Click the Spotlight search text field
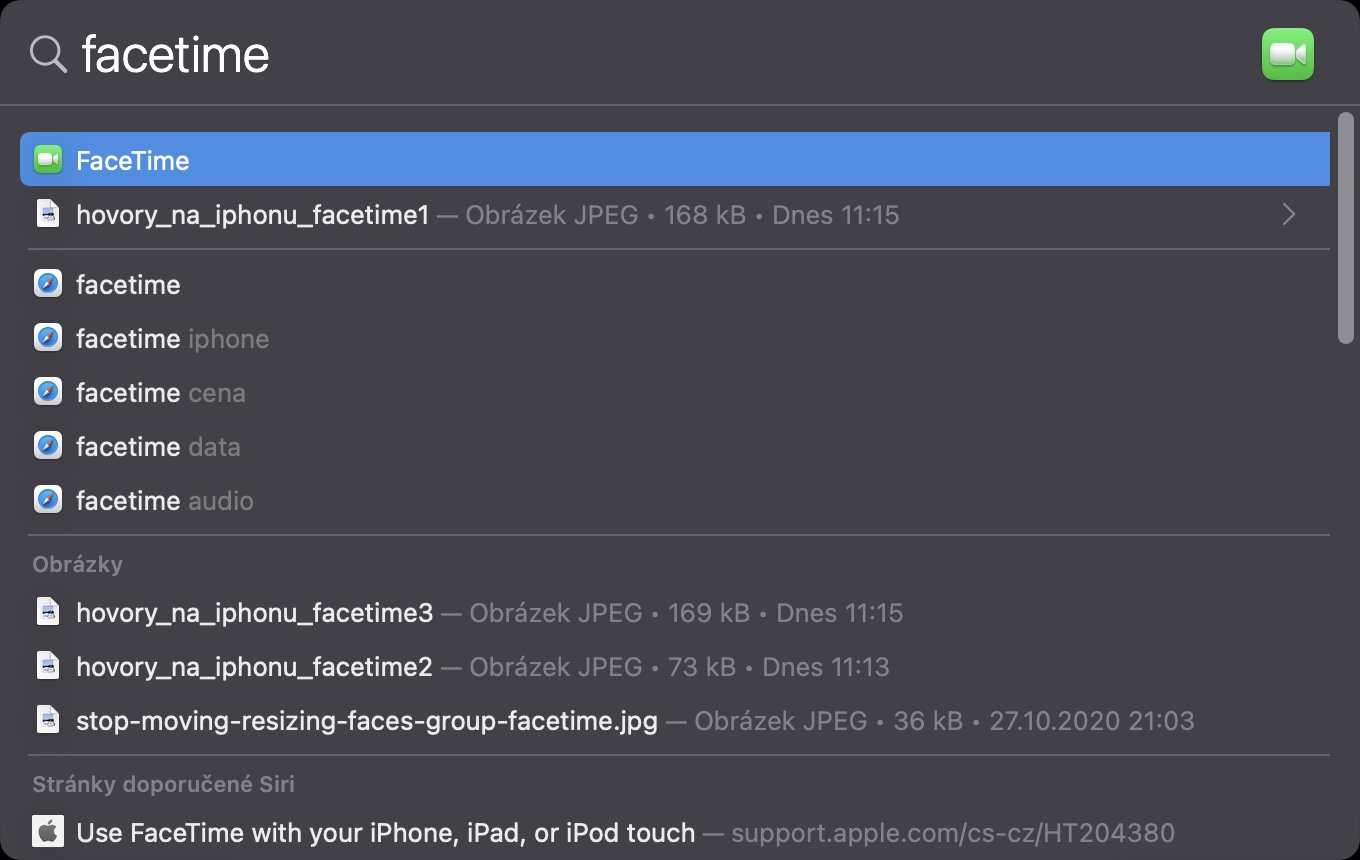 tap(600, 54)
